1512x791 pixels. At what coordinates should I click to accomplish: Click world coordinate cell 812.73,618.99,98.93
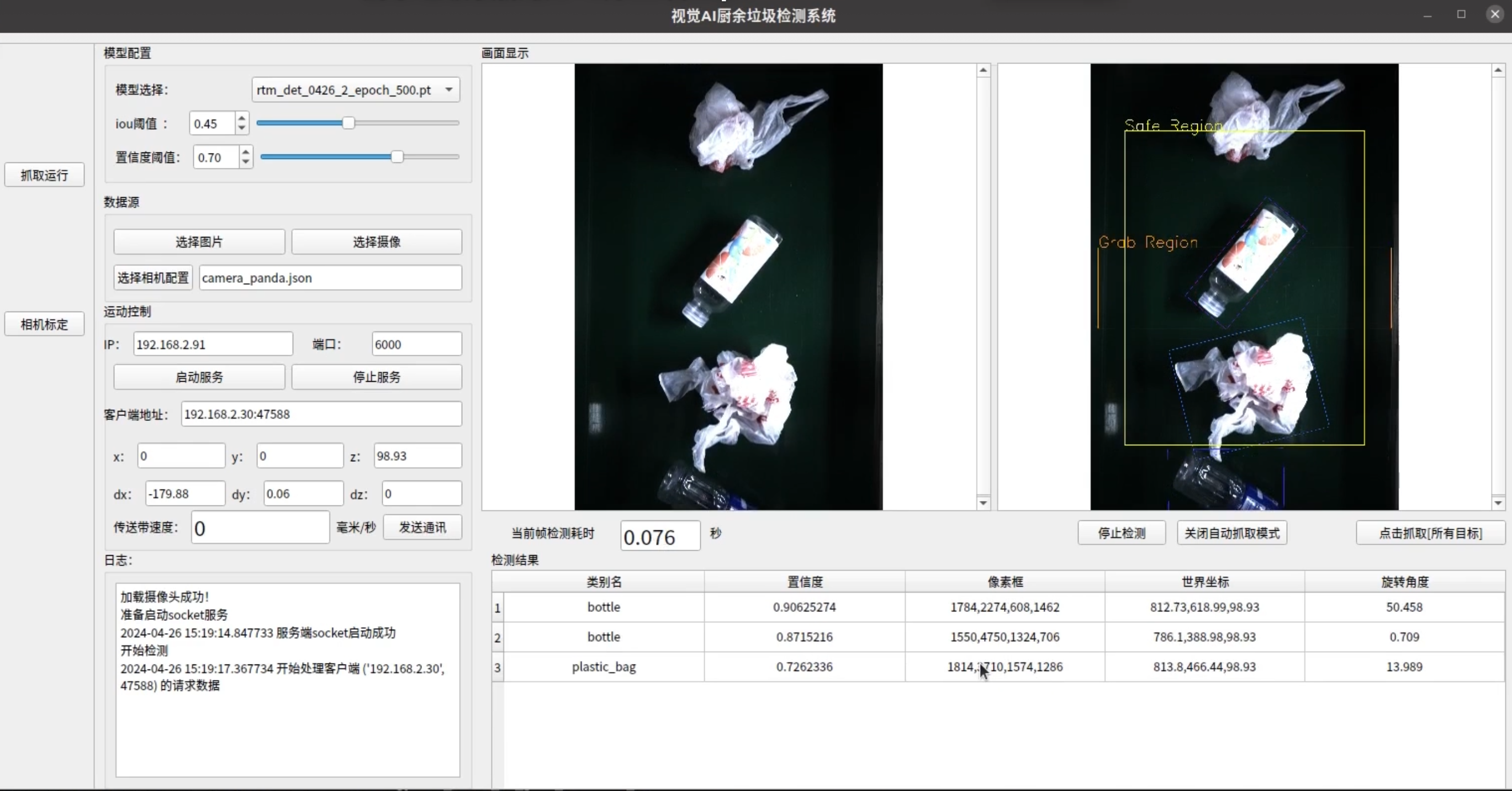1205,607
